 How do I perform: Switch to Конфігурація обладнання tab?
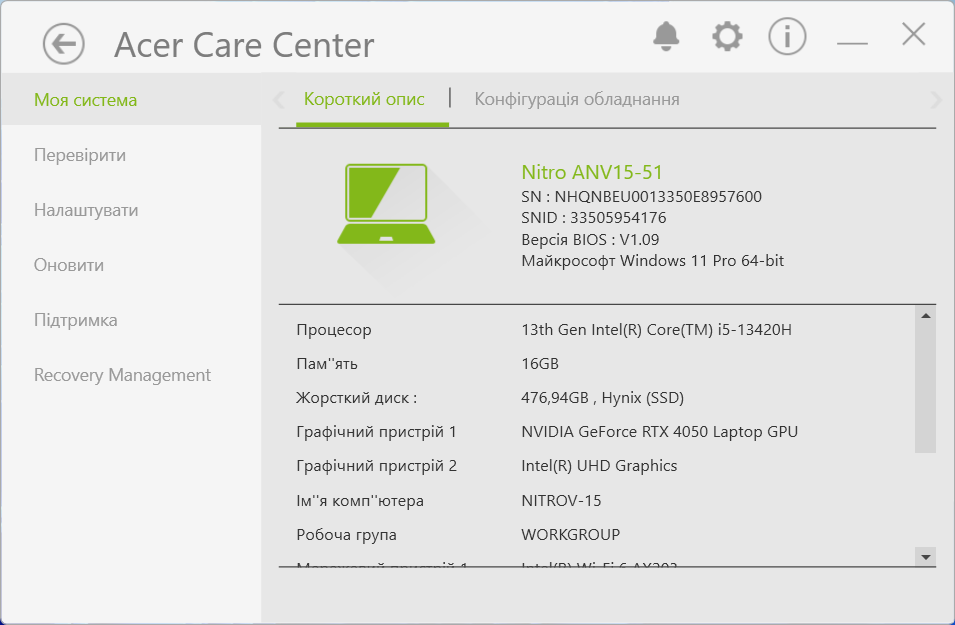tap(577, 99)
